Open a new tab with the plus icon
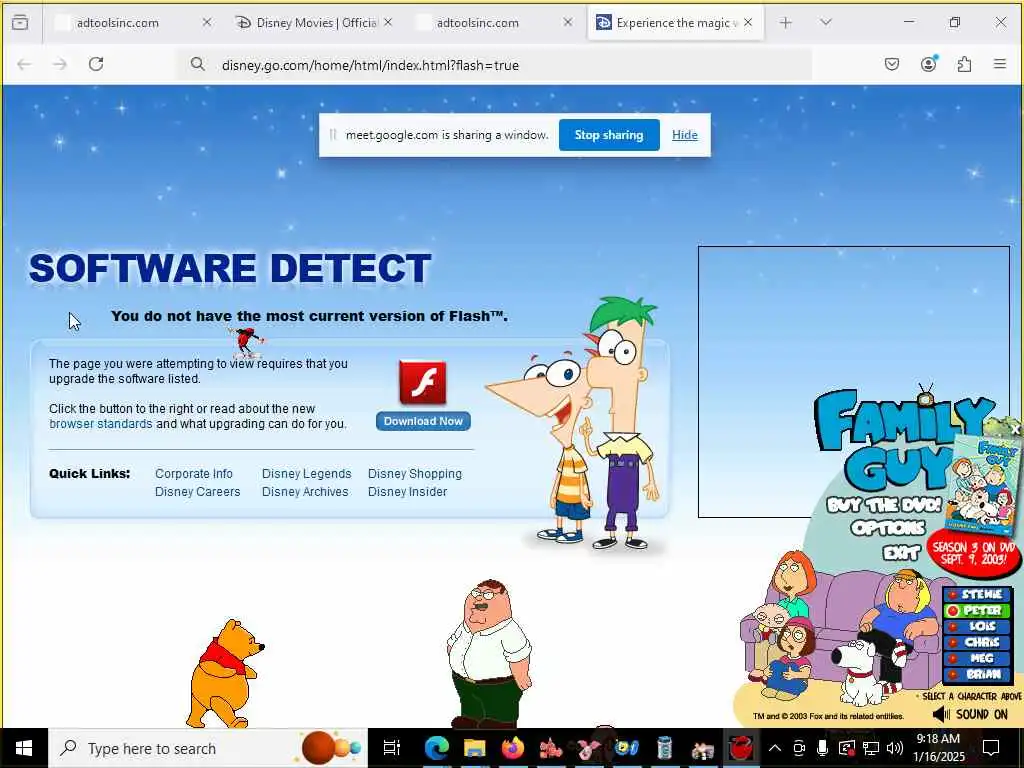The width and height of the screenshot is (1024, 768). click(786, 22)
